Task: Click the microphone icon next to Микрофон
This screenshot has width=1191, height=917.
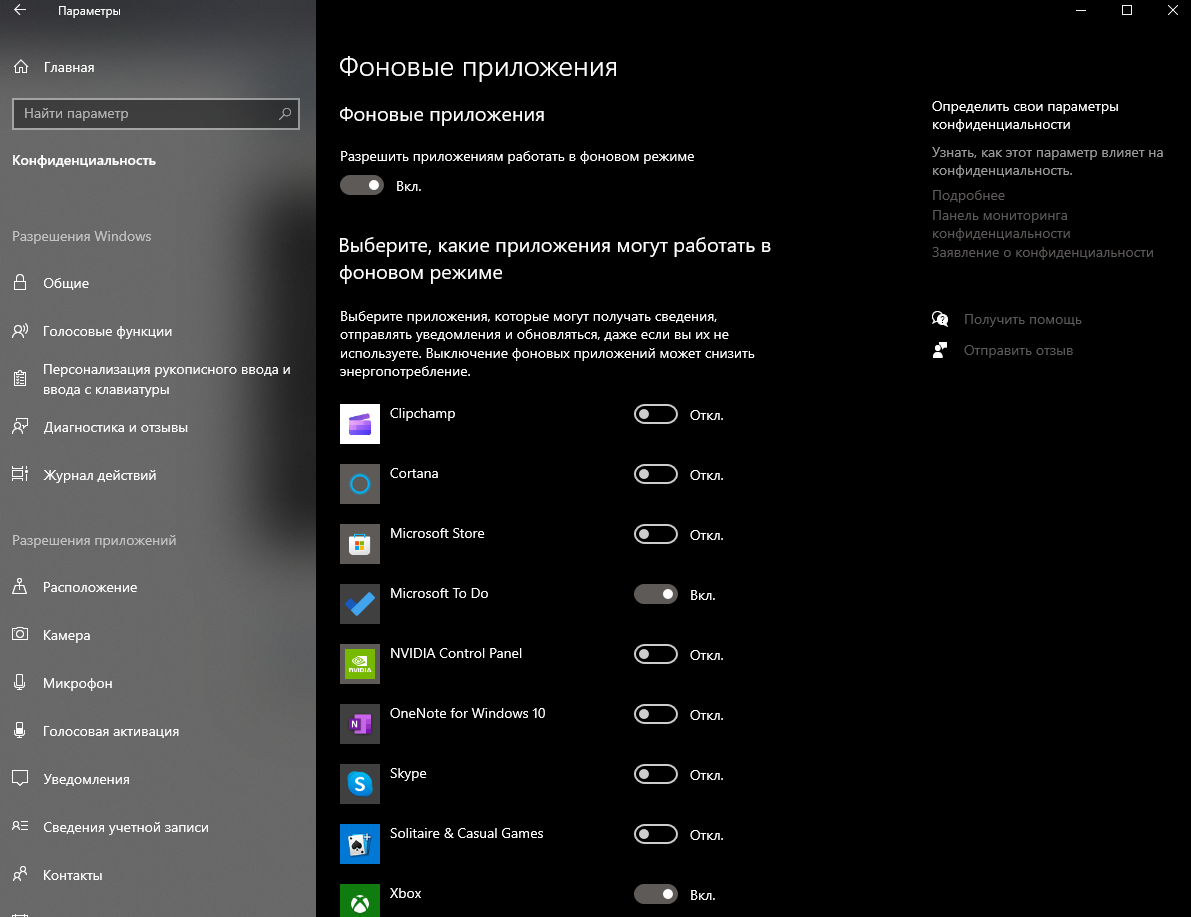Action: [21, 682]
